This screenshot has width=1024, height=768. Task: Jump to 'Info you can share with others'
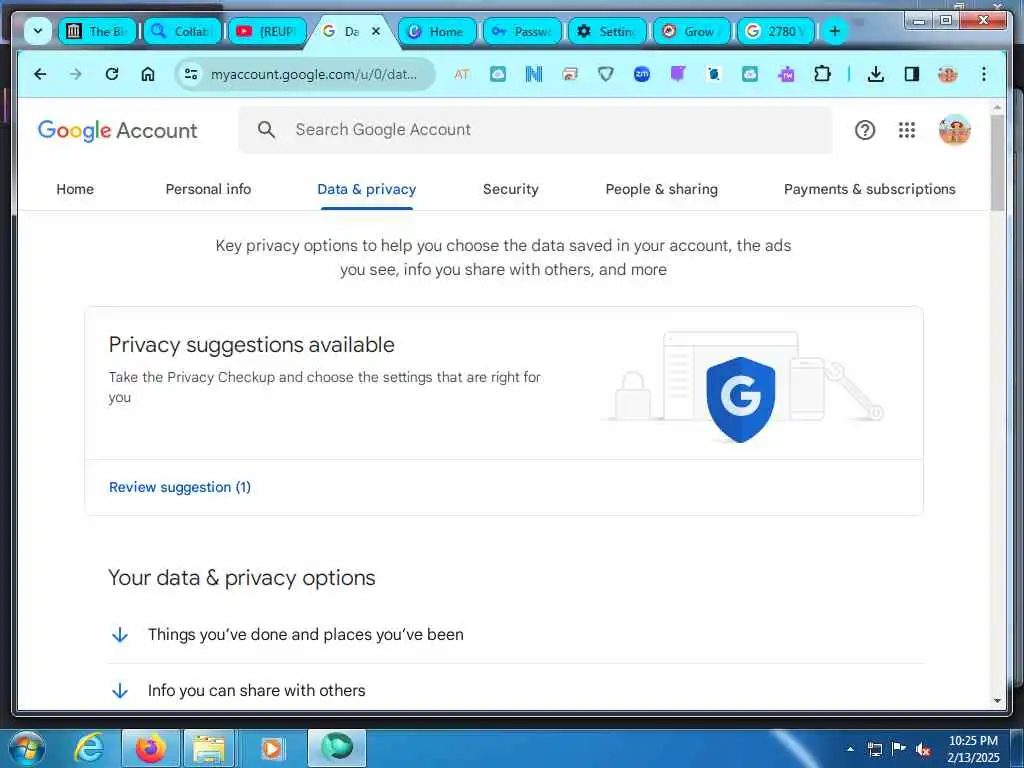coord(256,690)
